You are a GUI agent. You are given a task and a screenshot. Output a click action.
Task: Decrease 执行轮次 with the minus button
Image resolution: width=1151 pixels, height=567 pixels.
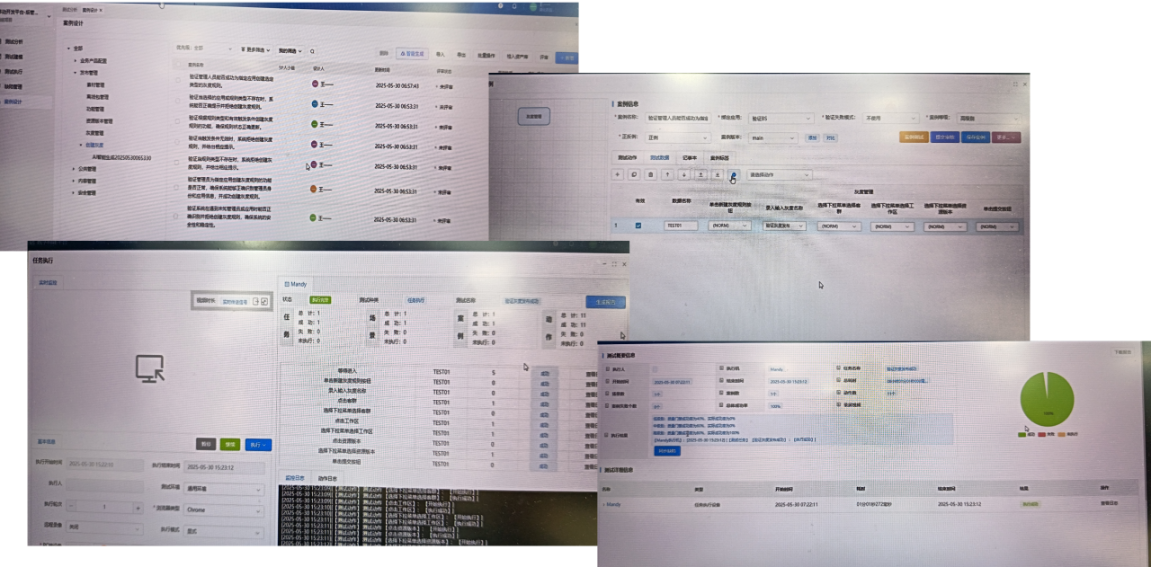tap(73, 508)
